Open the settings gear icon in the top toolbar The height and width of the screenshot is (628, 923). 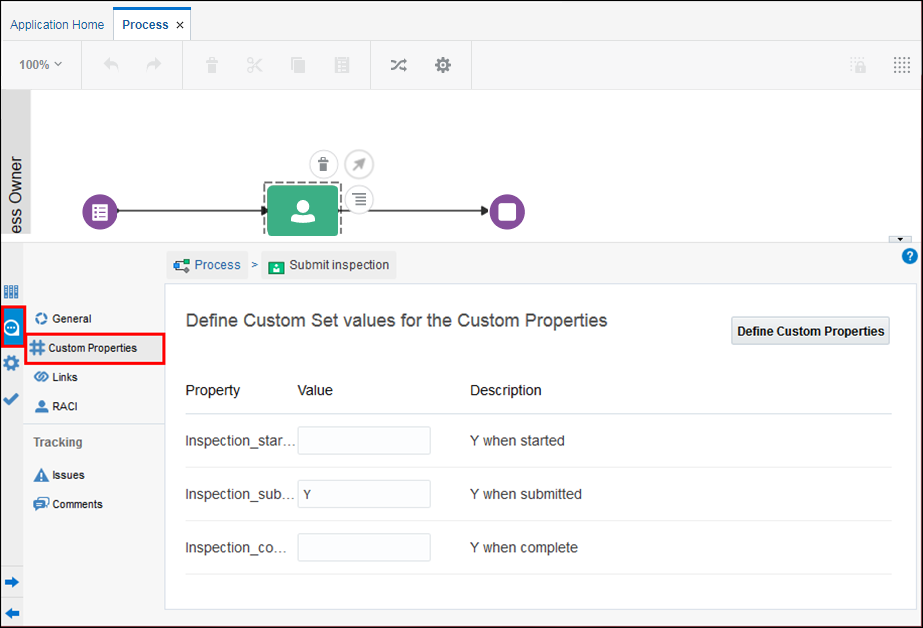point(442,64)
